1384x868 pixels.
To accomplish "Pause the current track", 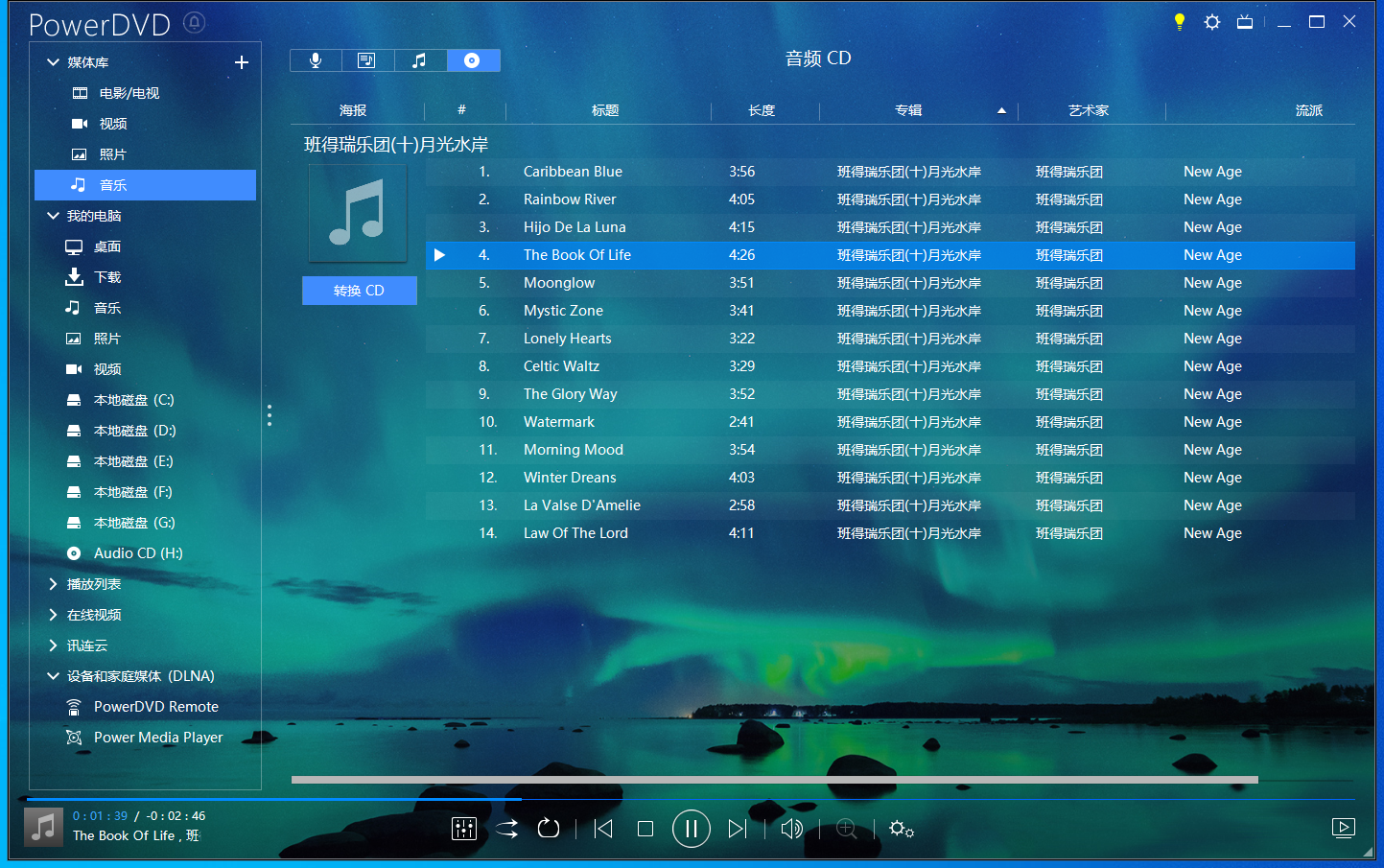I will coord(692,829).
